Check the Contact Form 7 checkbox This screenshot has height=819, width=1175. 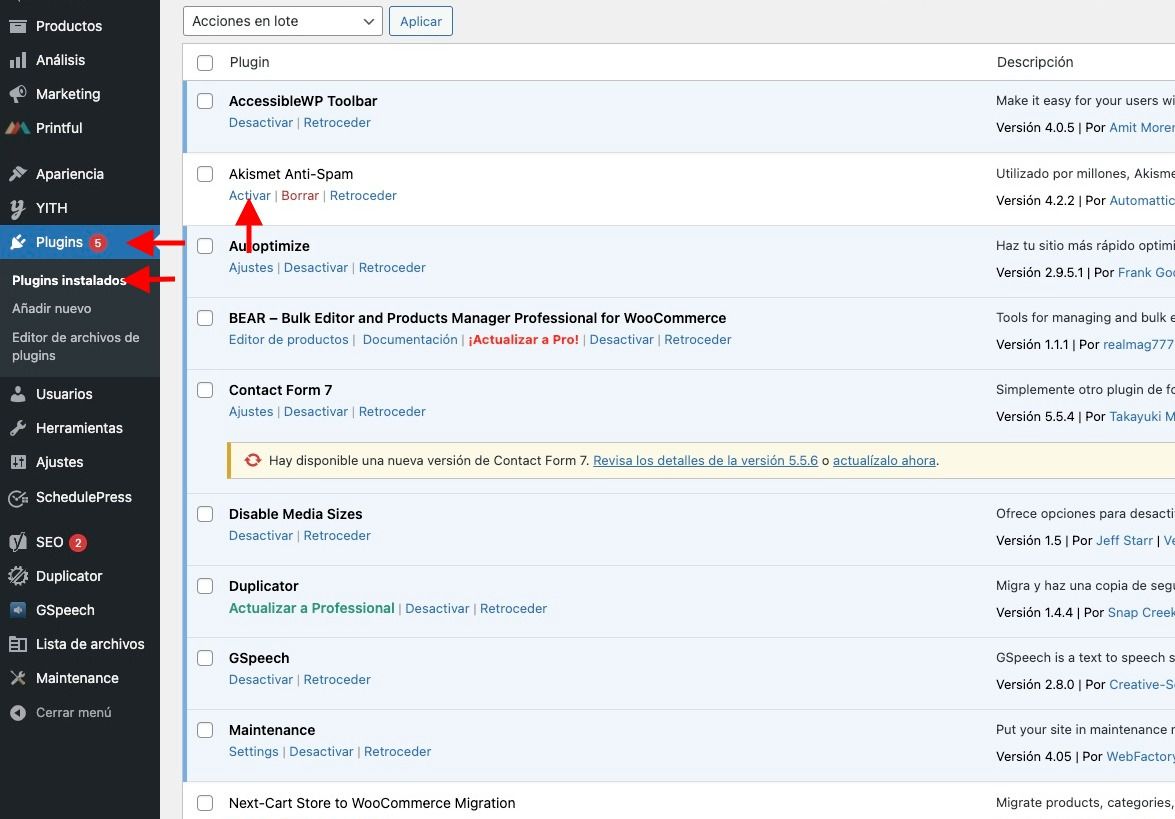205,390
